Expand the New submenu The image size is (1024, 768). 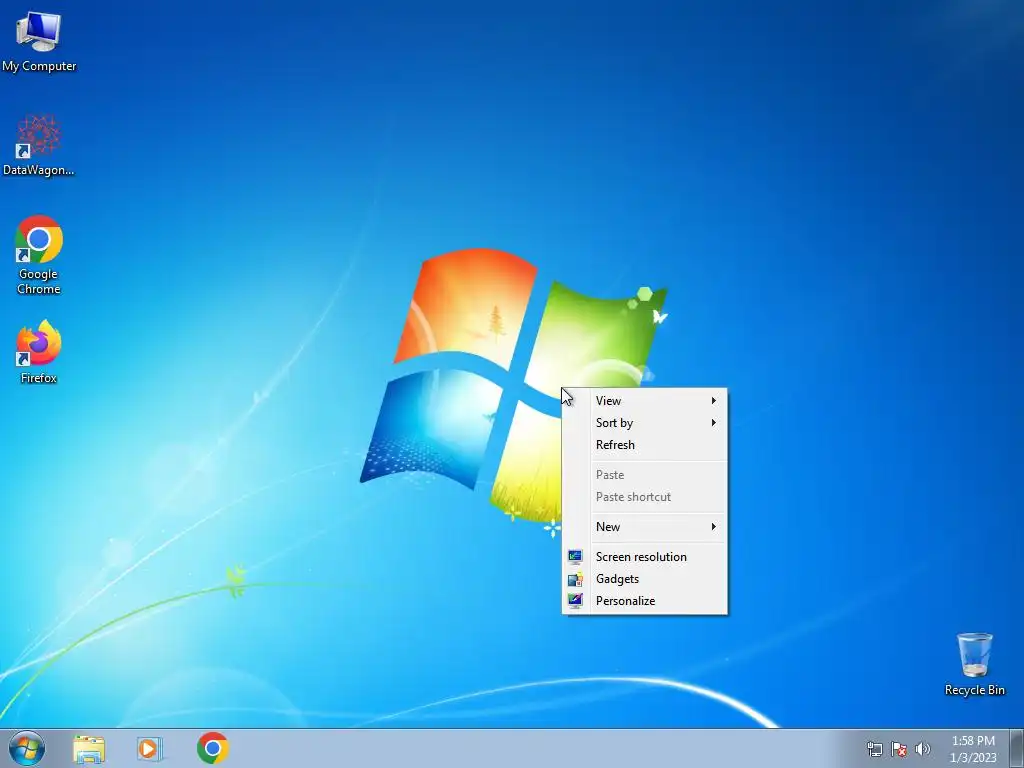point(645,526)
